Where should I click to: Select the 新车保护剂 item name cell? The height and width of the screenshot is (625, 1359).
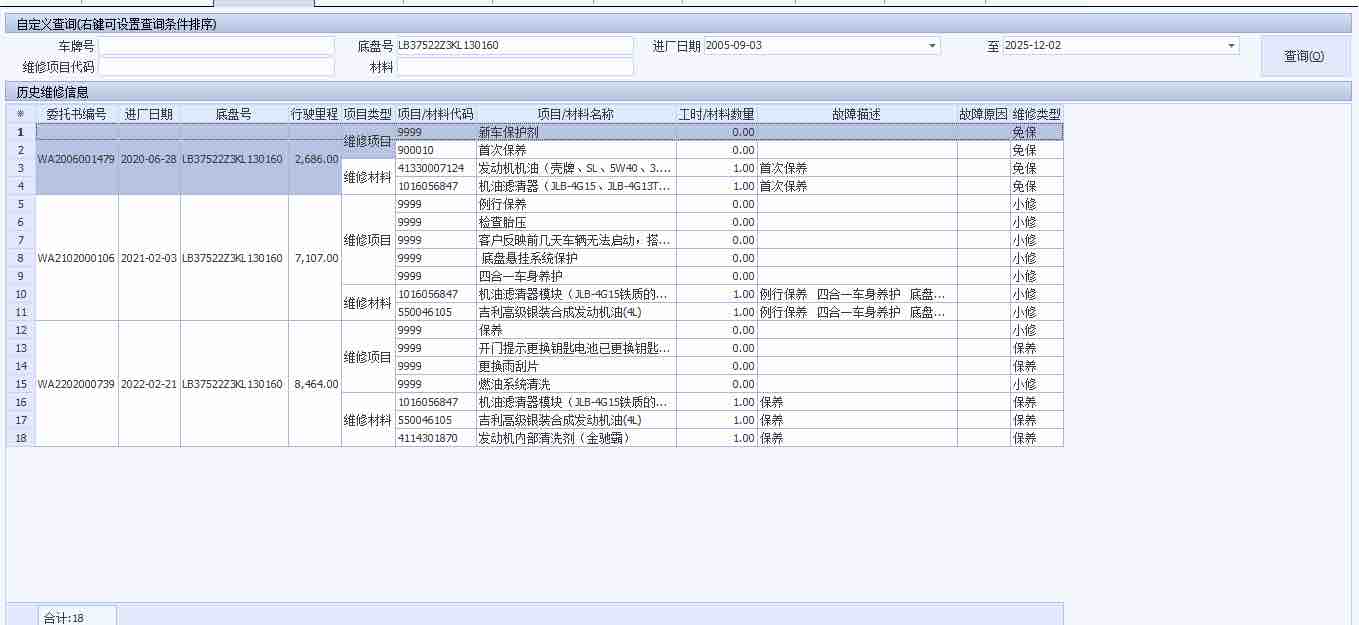[576, 132]
